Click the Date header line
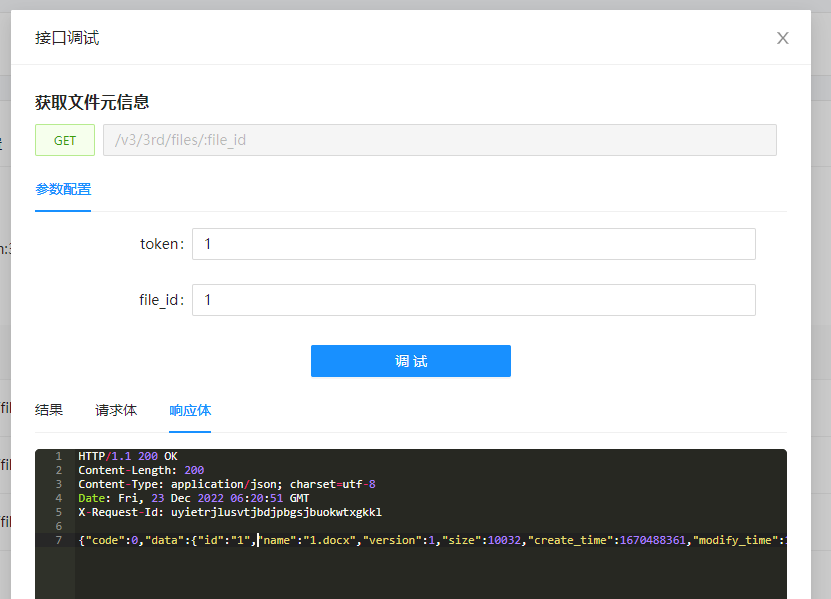This screenshot has width=831, height=599. tap(193, 498)
